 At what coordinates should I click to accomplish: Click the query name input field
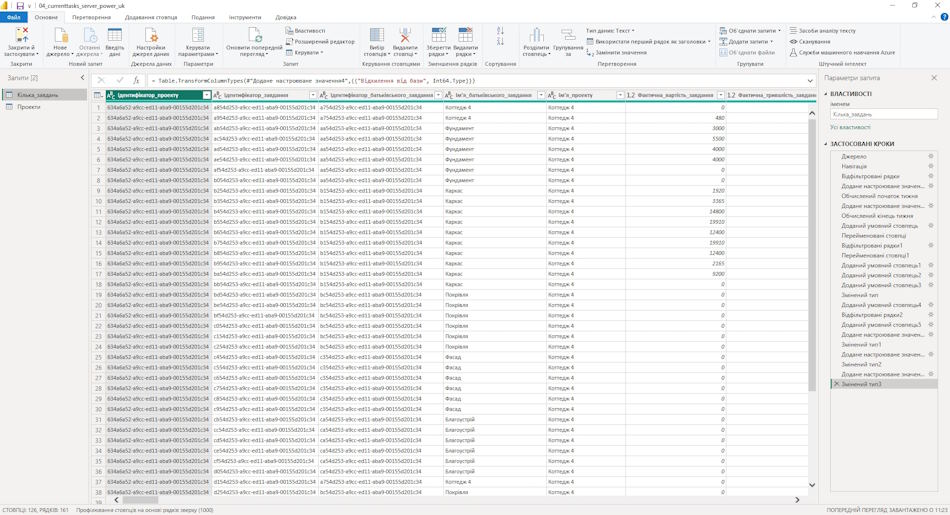click(883, 114)
